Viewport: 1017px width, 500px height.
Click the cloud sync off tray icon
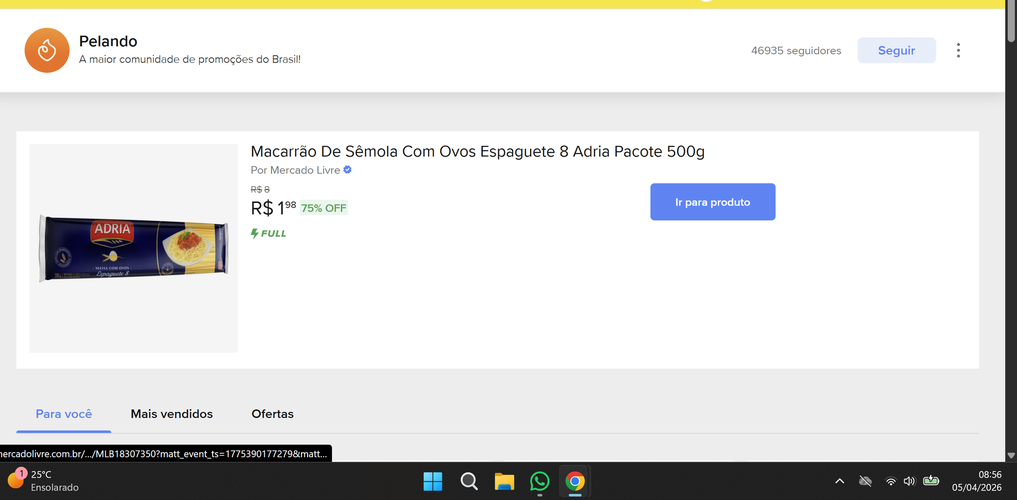click(865, 481)
